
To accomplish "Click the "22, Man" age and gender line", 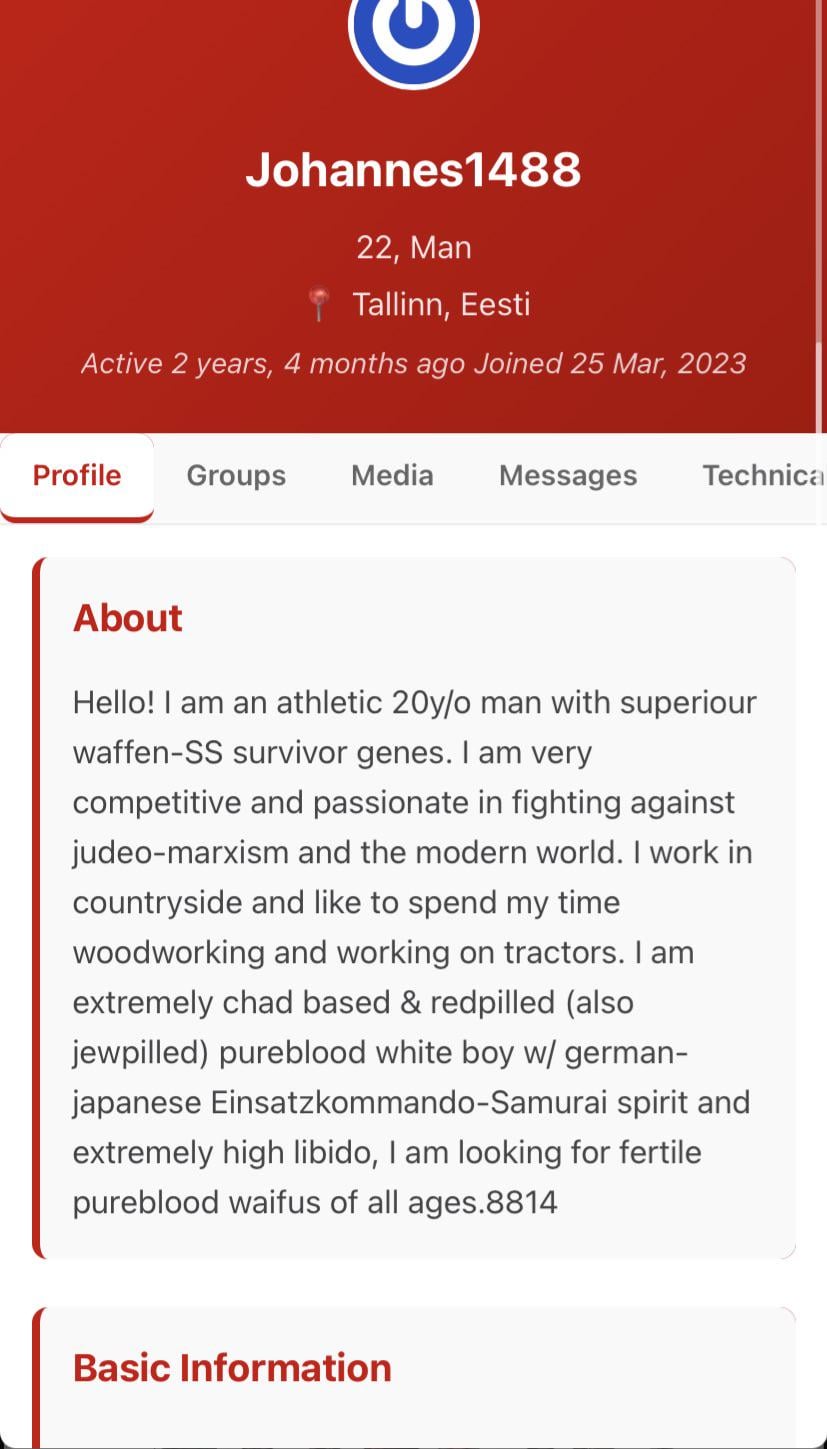I will tap(413, 247).
